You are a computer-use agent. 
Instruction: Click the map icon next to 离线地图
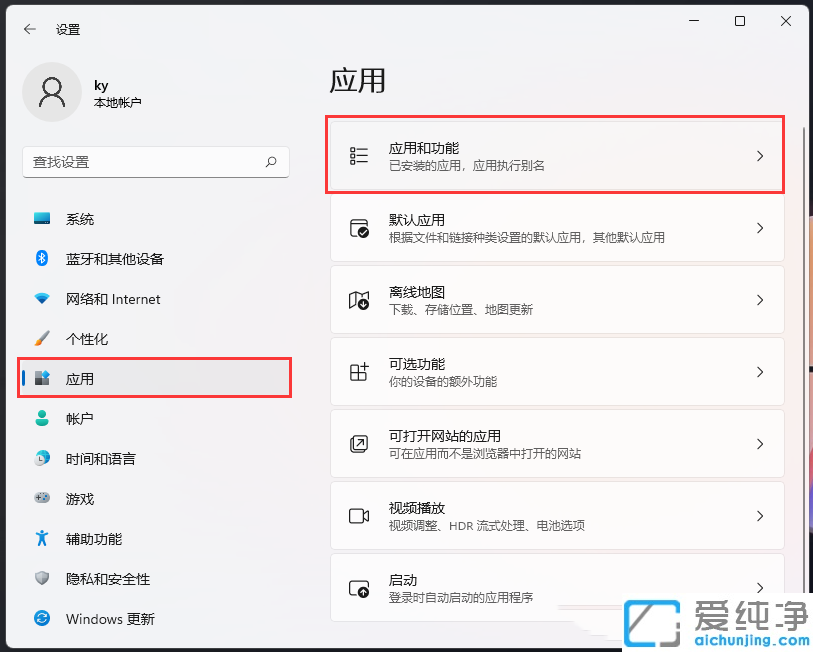pyautogui.click(x=359, y=299)
